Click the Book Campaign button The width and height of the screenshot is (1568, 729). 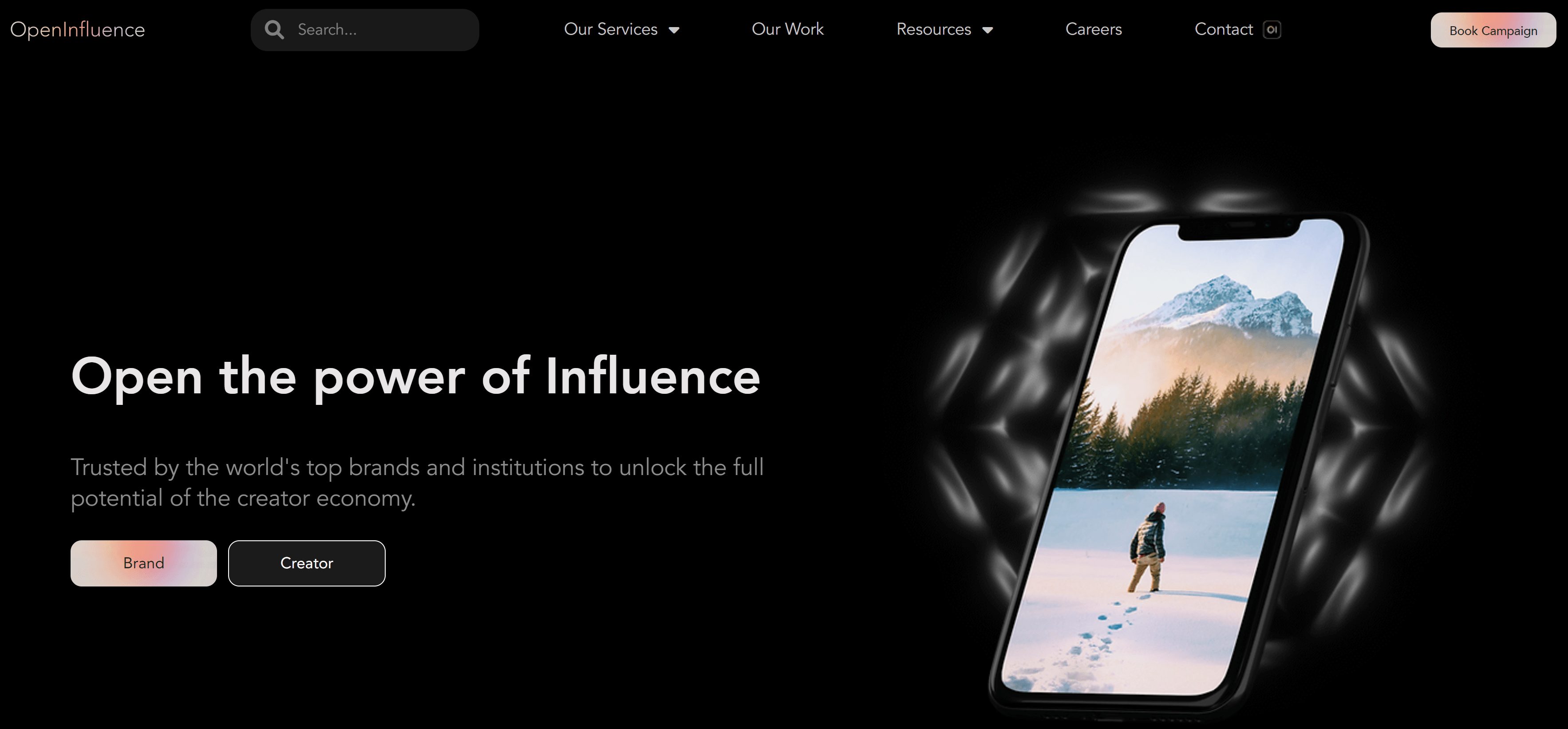coord(1493,30)
